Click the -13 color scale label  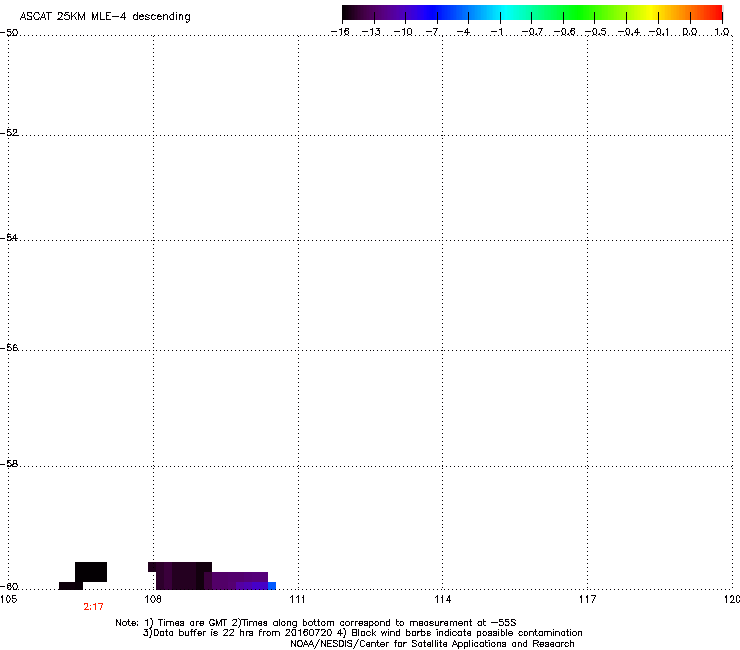371,32
